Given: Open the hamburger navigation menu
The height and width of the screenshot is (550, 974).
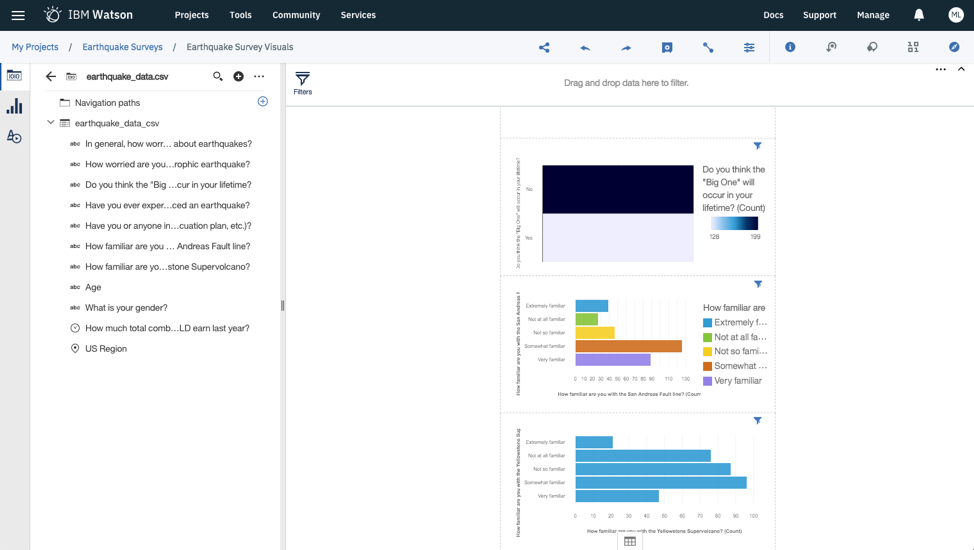Looking at the screenshot, I should click(x=18, y=15).
